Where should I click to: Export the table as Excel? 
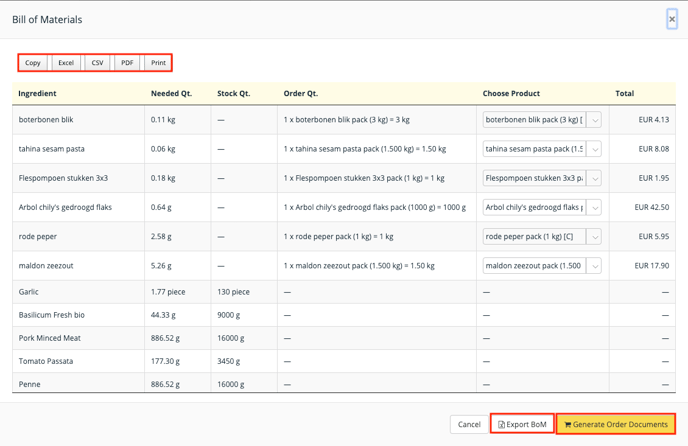(x=66, y=63)
